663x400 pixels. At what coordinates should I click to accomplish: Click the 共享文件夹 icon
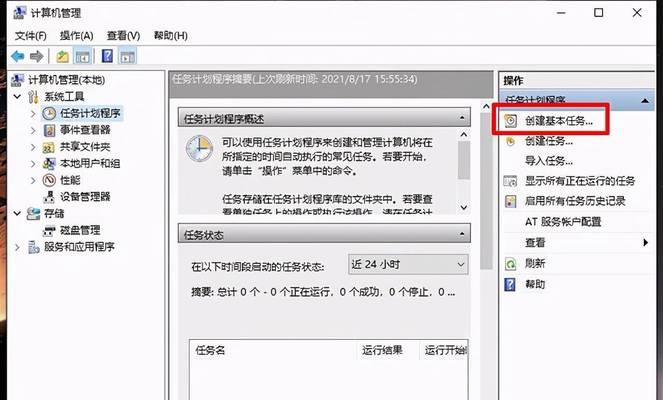49,147
